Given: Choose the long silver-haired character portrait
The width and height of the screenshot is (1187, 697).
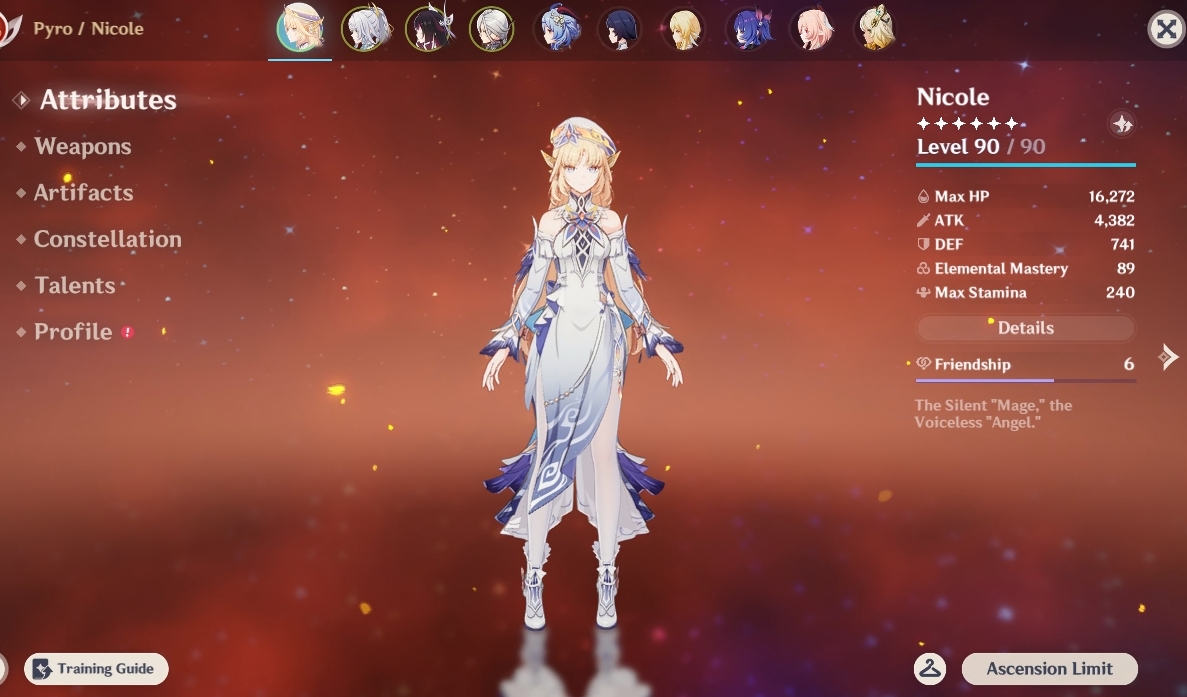Looking at the screenshot, I should coord(366,29).
